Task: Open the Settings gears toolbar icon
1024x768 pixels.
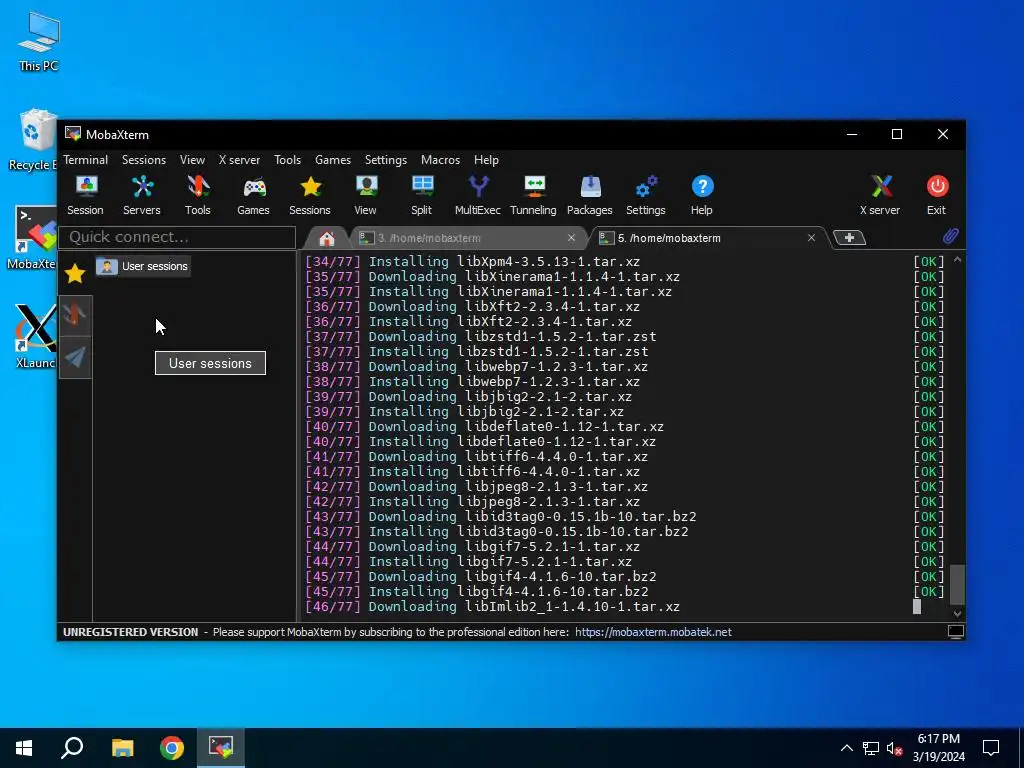Action: (645, 195)
